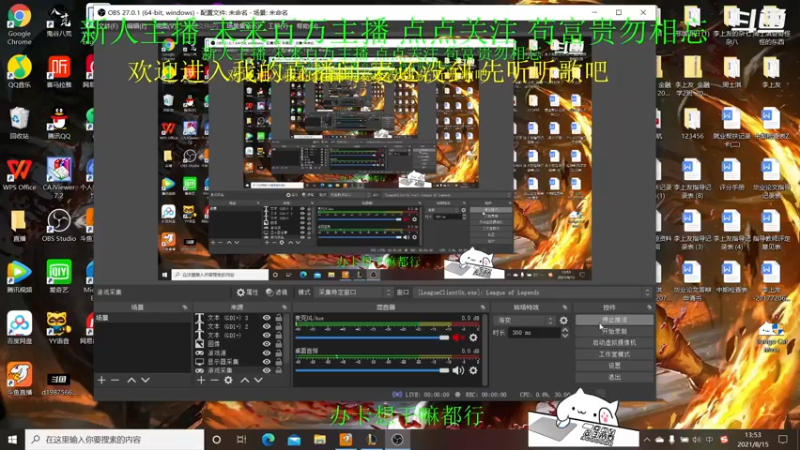Open 爱奇艺 desktop shortcut
The height and width of the screenshot is (450, 800).
click(x=59, y=276)
